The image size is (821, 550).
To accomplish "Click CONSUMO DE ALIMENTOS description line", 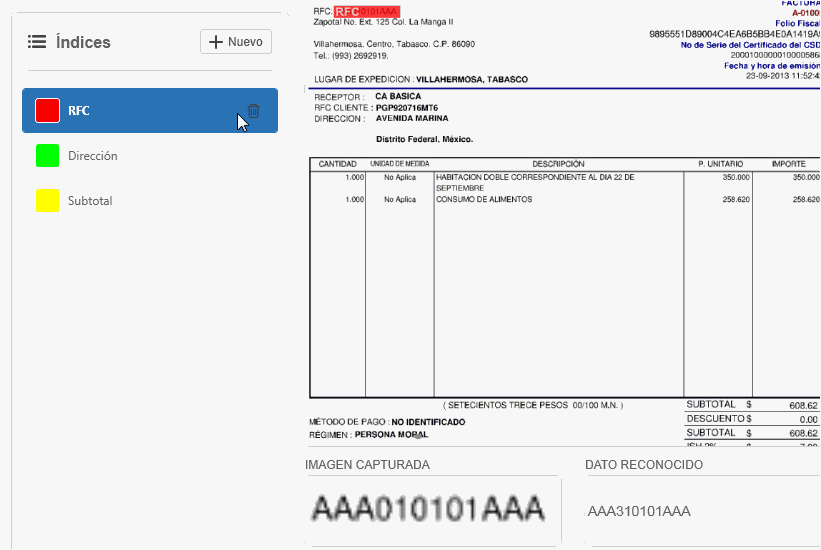I will 484,200.
